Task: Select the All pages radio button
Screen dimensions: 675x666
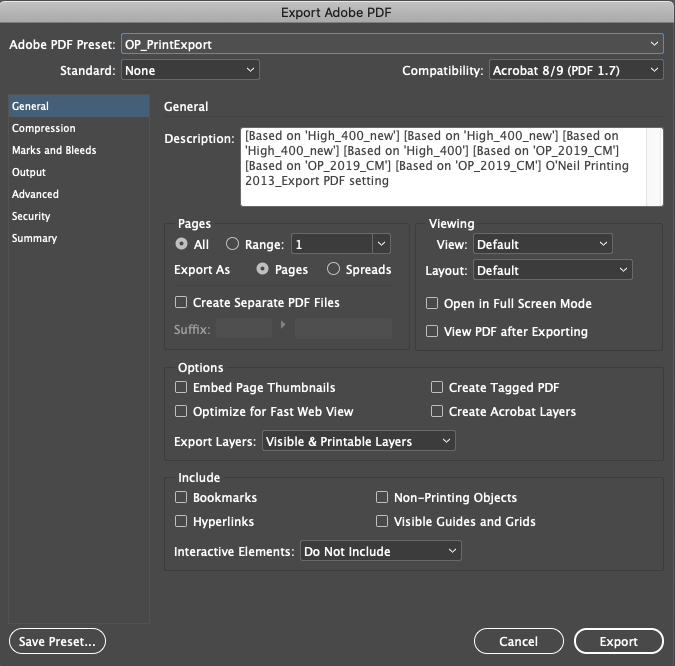Action: coord(182,244)
